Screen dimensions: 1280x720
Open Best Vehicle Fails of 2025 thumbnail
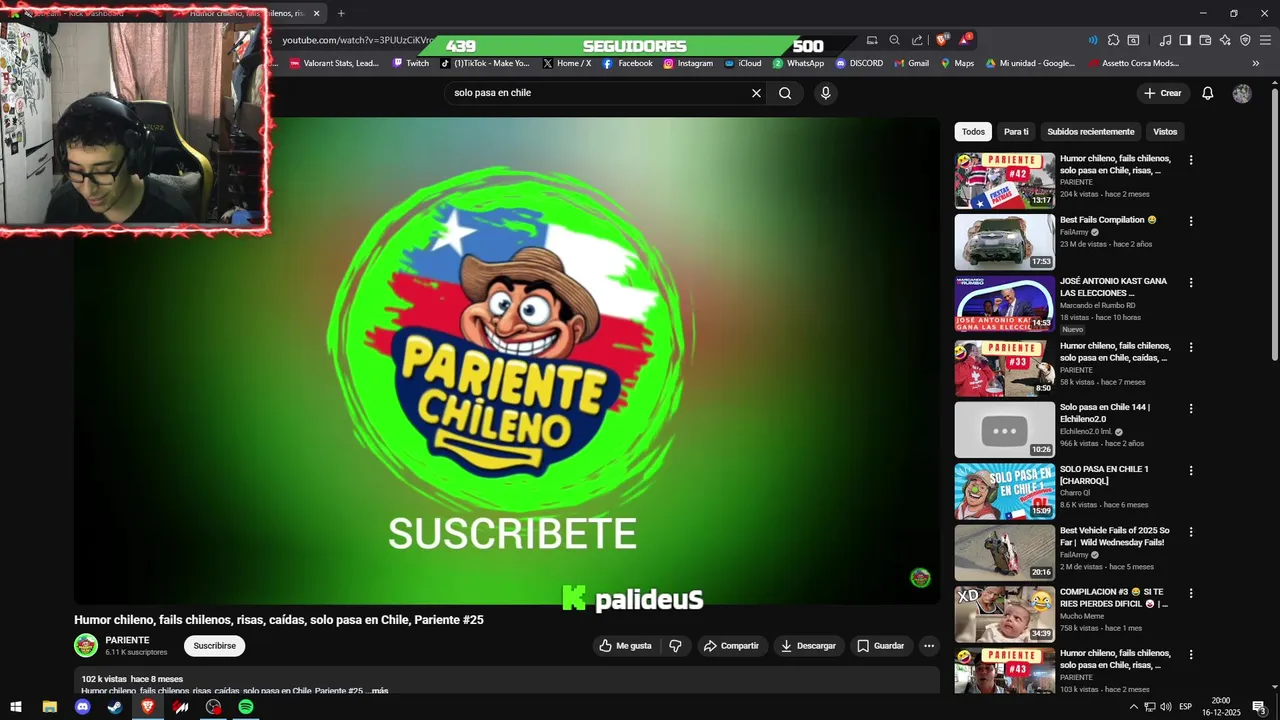1004,553
